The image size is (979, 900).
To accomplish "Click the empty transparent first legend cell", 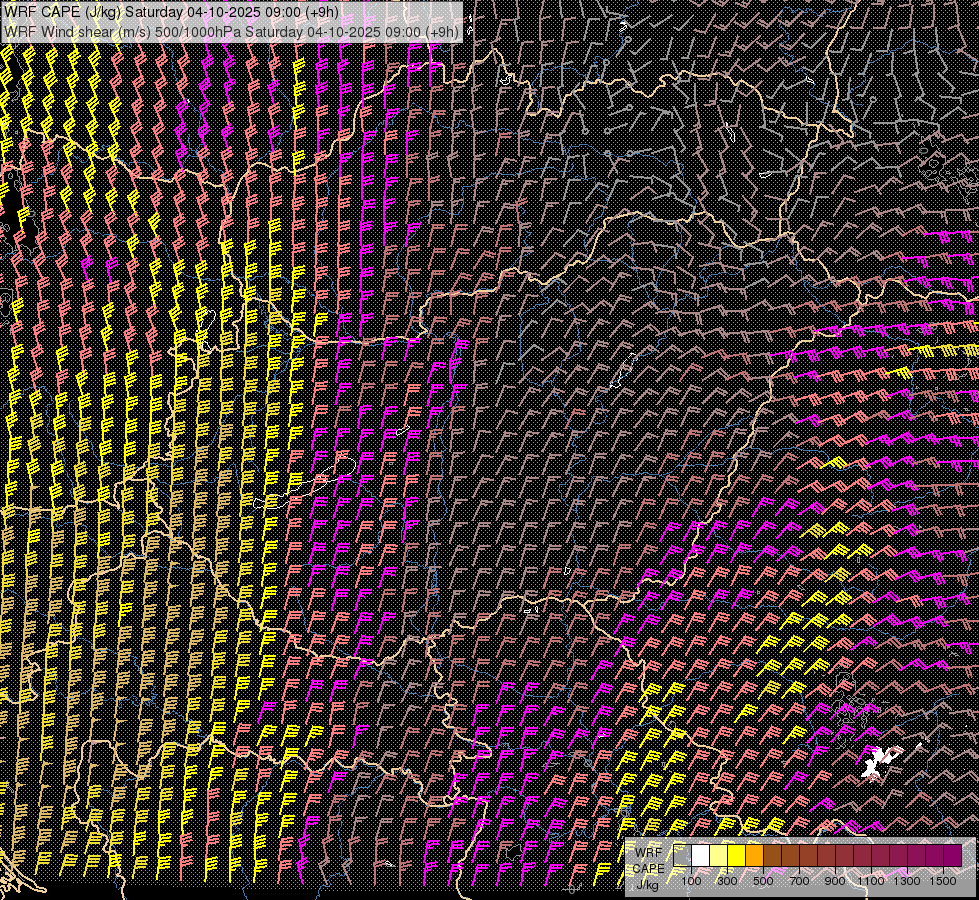I will click(x=682, y=855).
